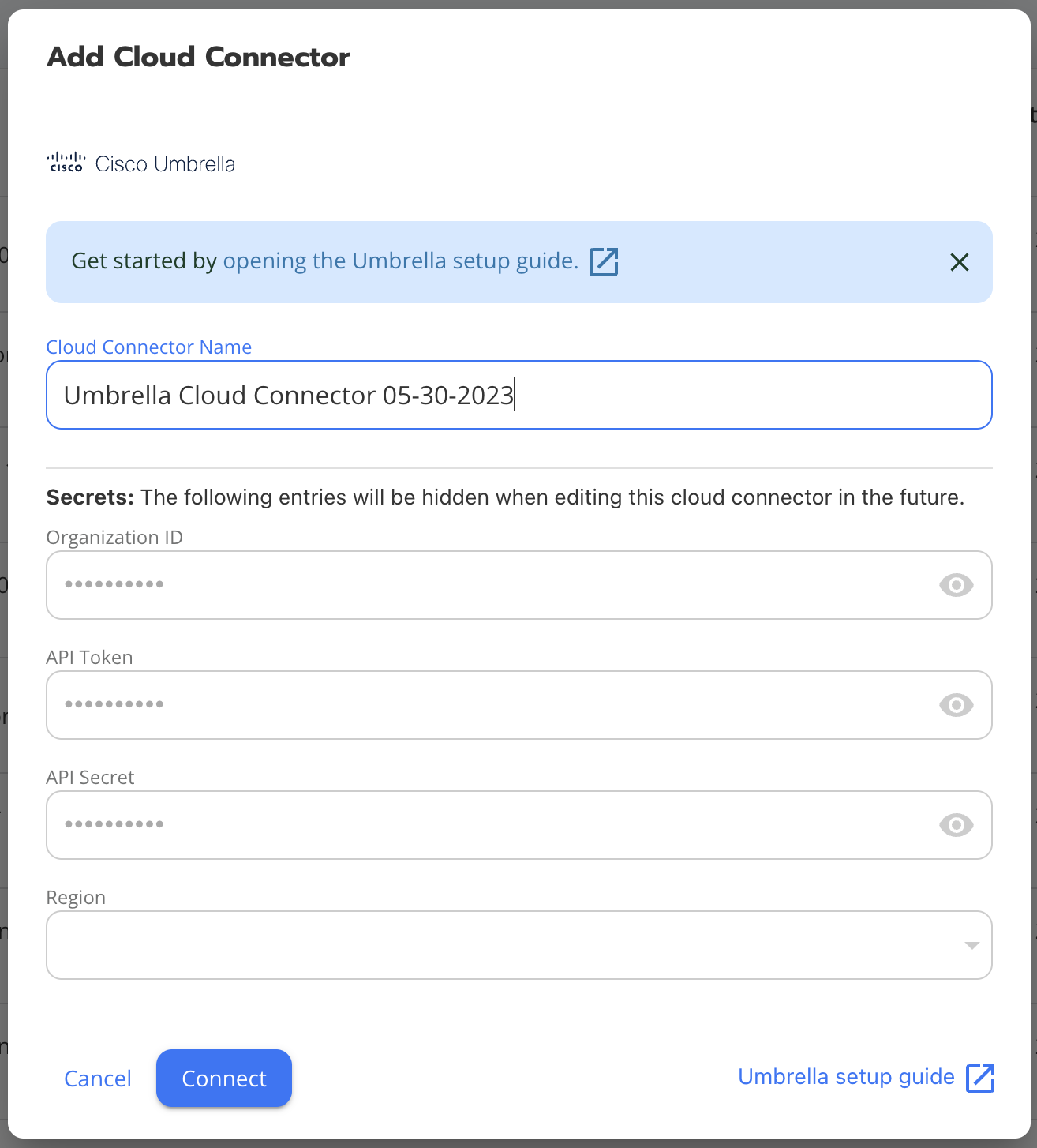Show the Organization ID value
Viewport: 1037px width, 1148px height.
click(x=956, y=585)
